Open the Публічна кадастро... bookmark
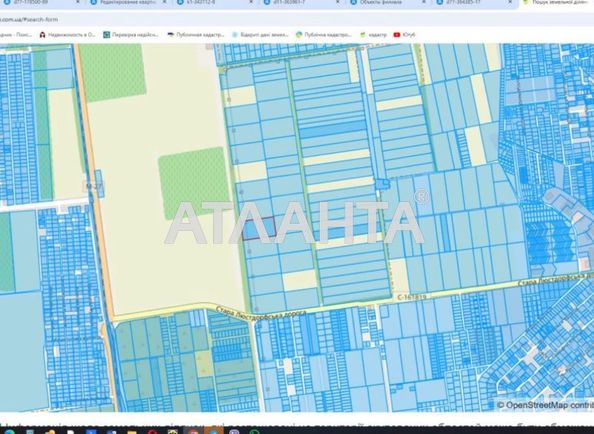Image resolution: width=594 pixels, height=434 pixels. (324, 35)
